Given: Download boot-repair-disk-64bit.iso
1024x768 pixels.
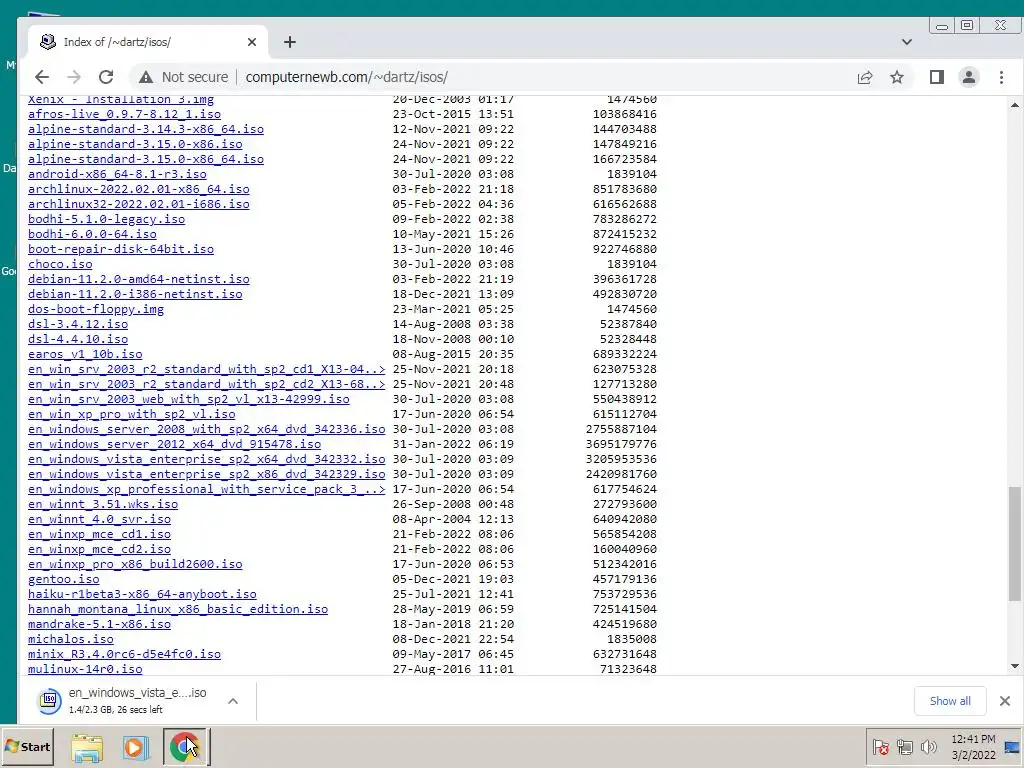Looking at the screenshot, I should coord(121,249).
